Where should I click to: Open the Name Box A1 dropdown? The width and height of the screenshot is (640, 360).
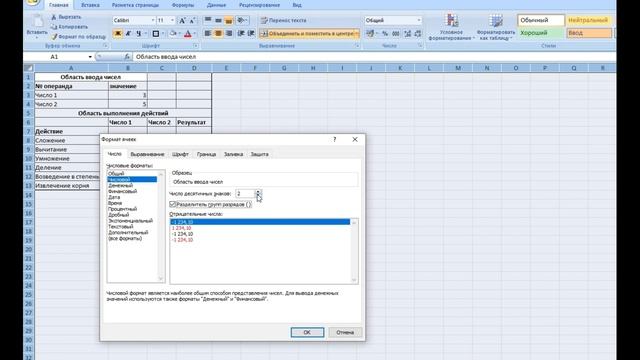pyautogui.click(x=90, y=57)
